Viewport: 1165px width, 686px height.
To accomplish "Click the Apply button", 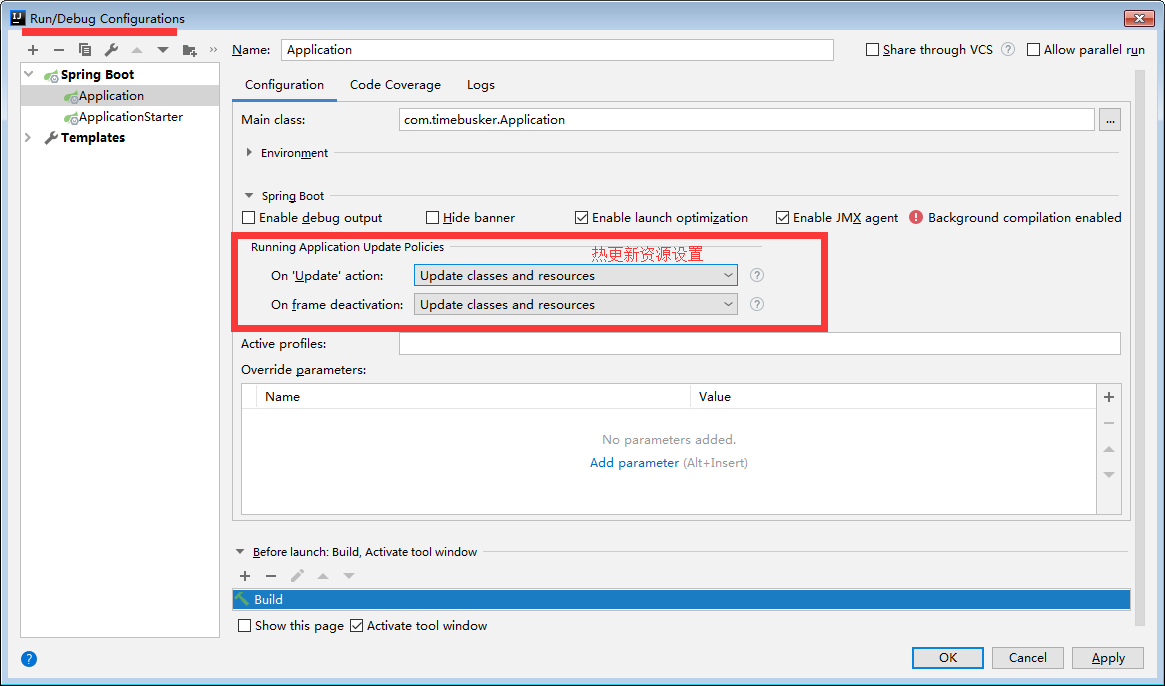I will (x=1107, y=658).
